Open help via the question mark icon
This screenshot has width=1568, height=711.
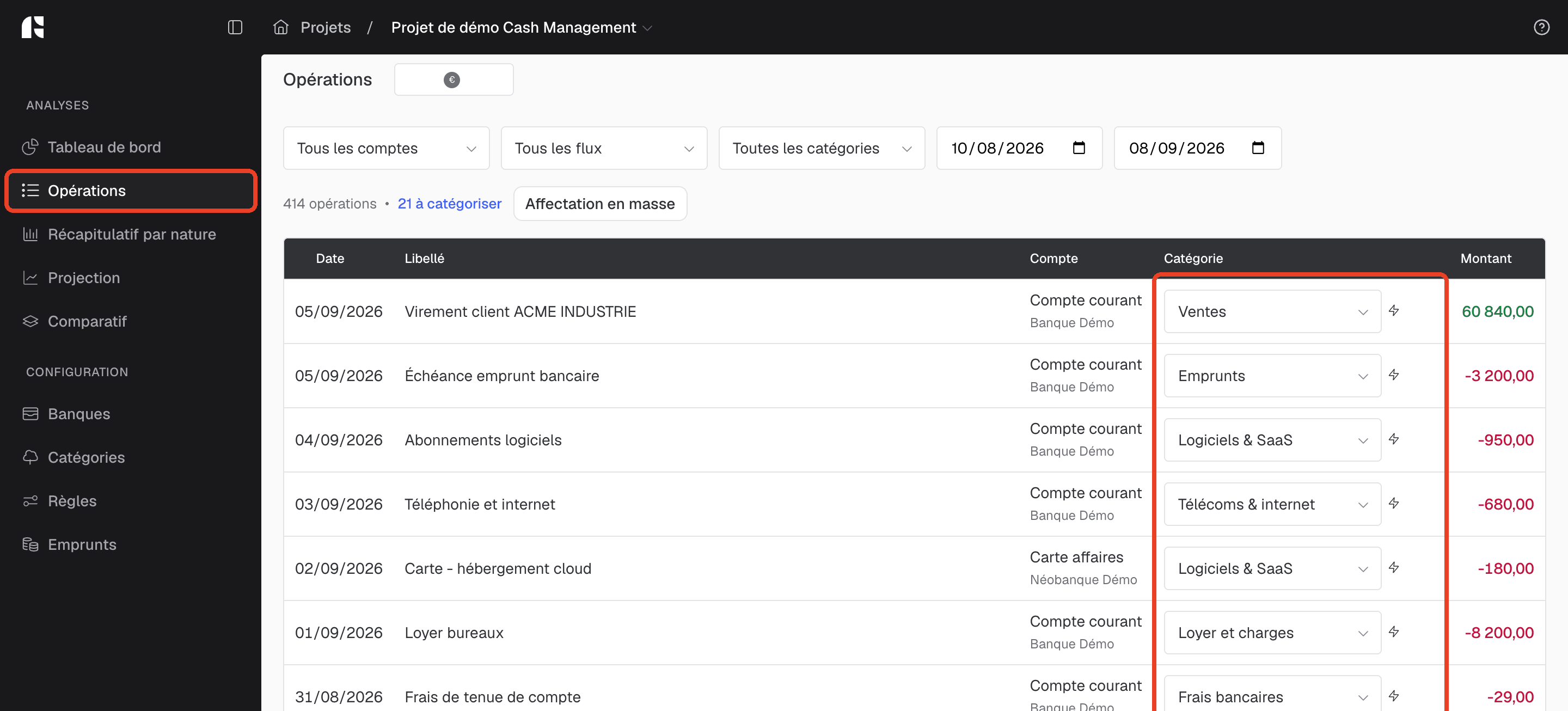tap(1541, 27)
